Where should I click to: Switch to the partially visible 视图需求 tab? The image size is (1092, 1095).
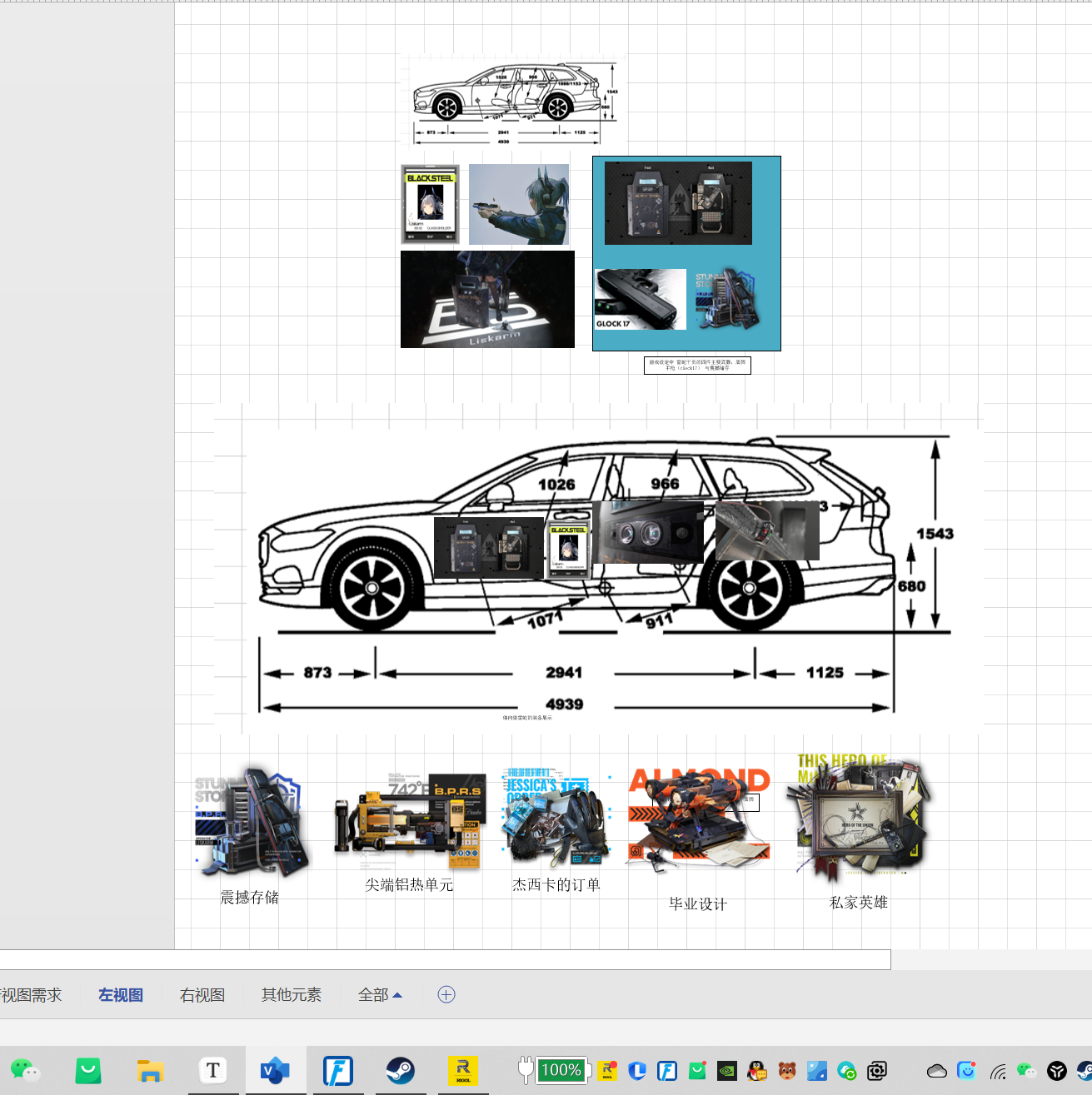[31, 995]
